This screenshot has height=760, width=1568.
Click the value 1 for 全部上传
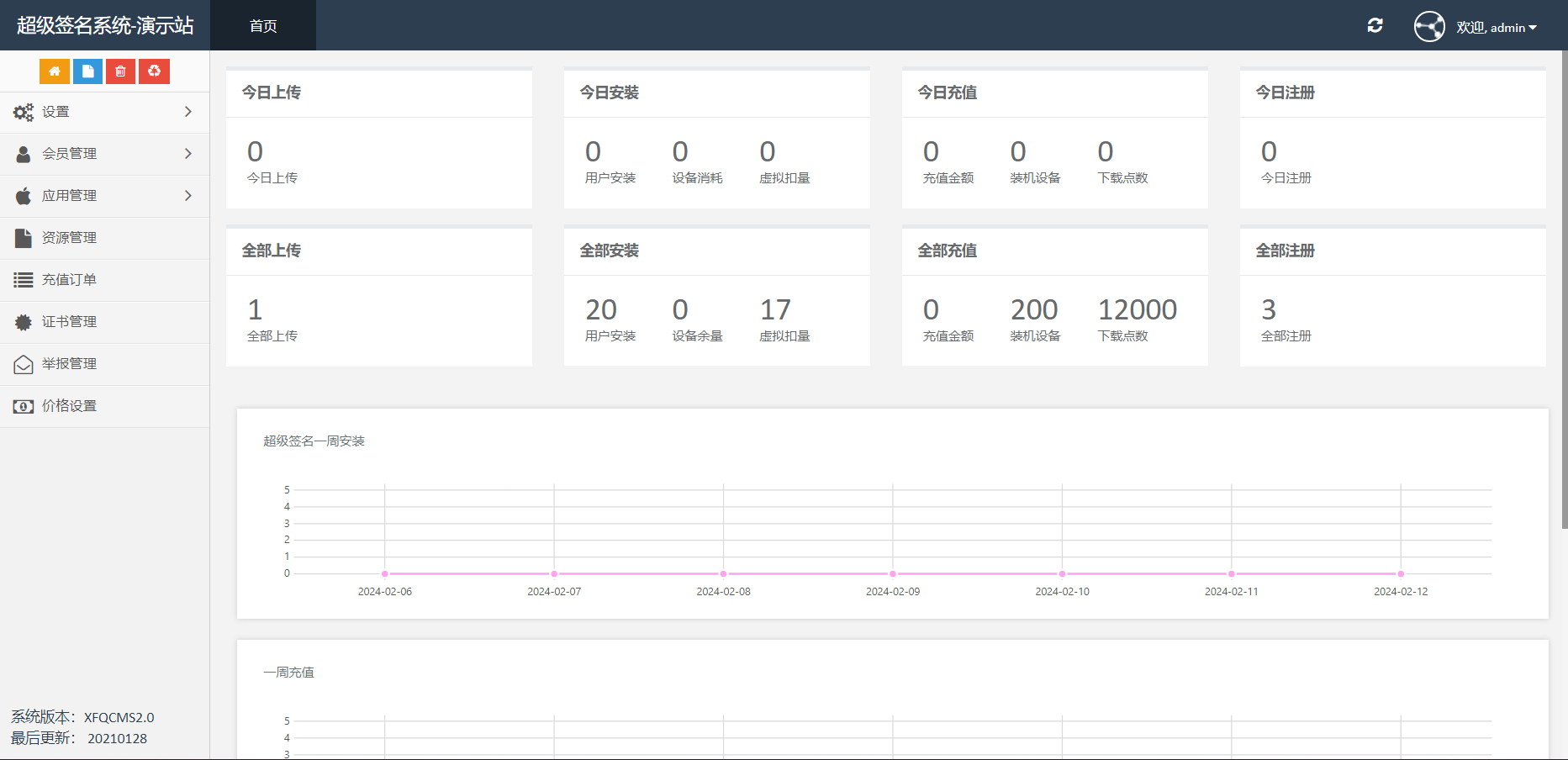pos(256,309)
